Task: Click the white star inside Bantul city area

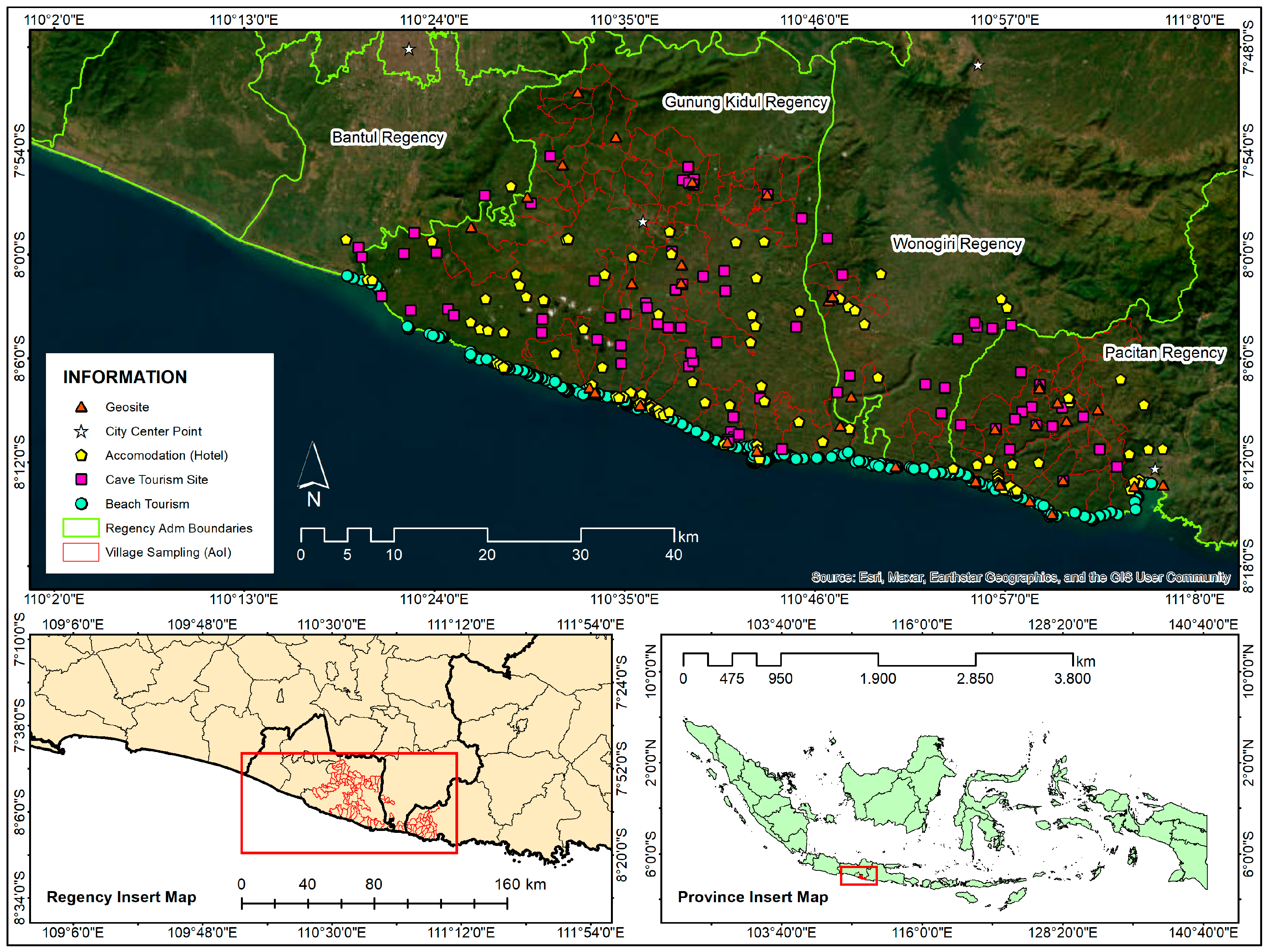Action: (408, 49)
